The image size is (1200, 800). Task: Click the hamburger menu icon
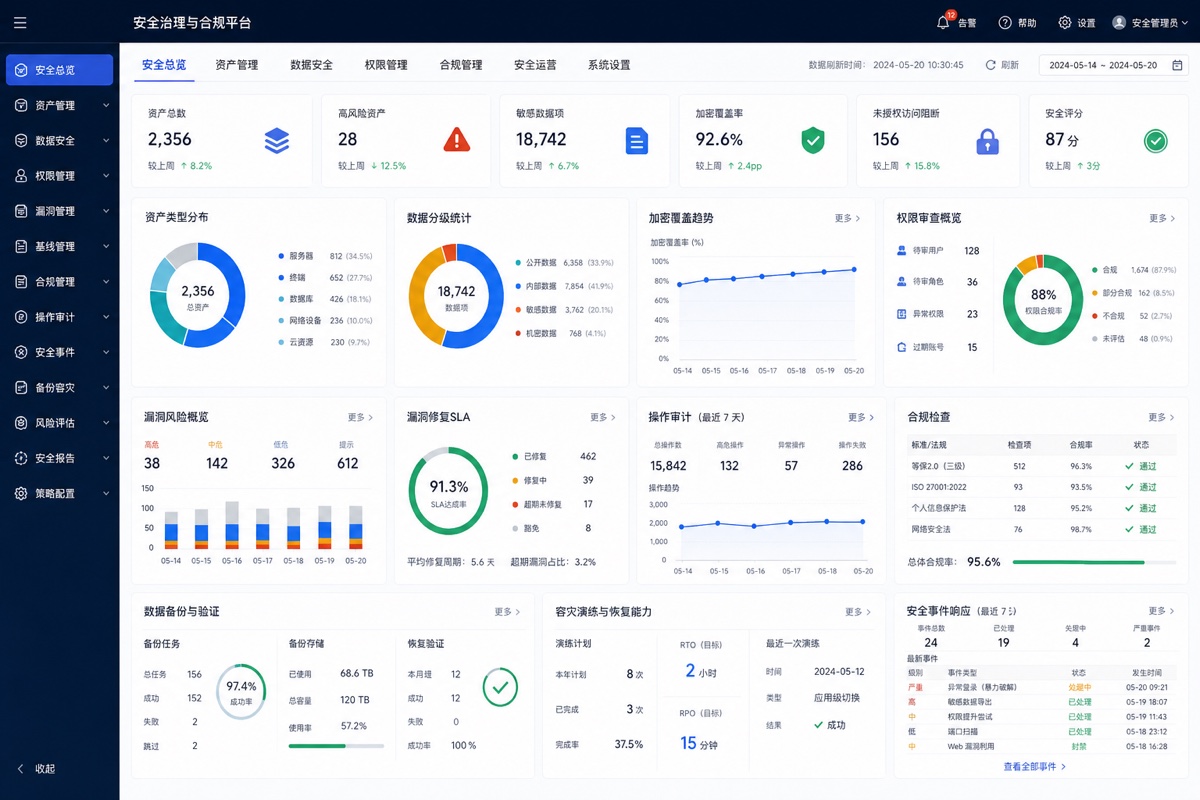tap(21, 22)
